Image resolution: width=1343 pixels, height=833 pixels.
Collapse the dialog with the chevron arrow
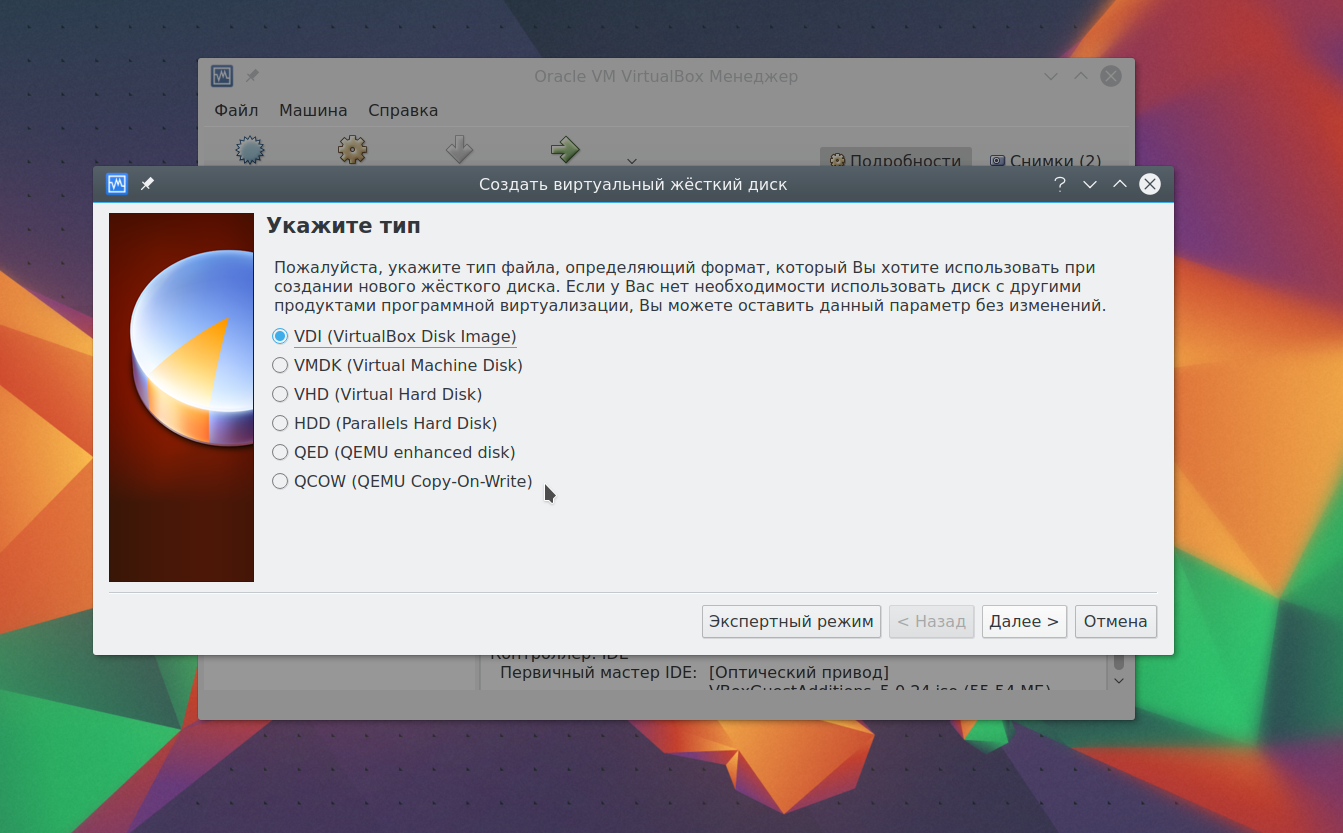click(1089, 184)
